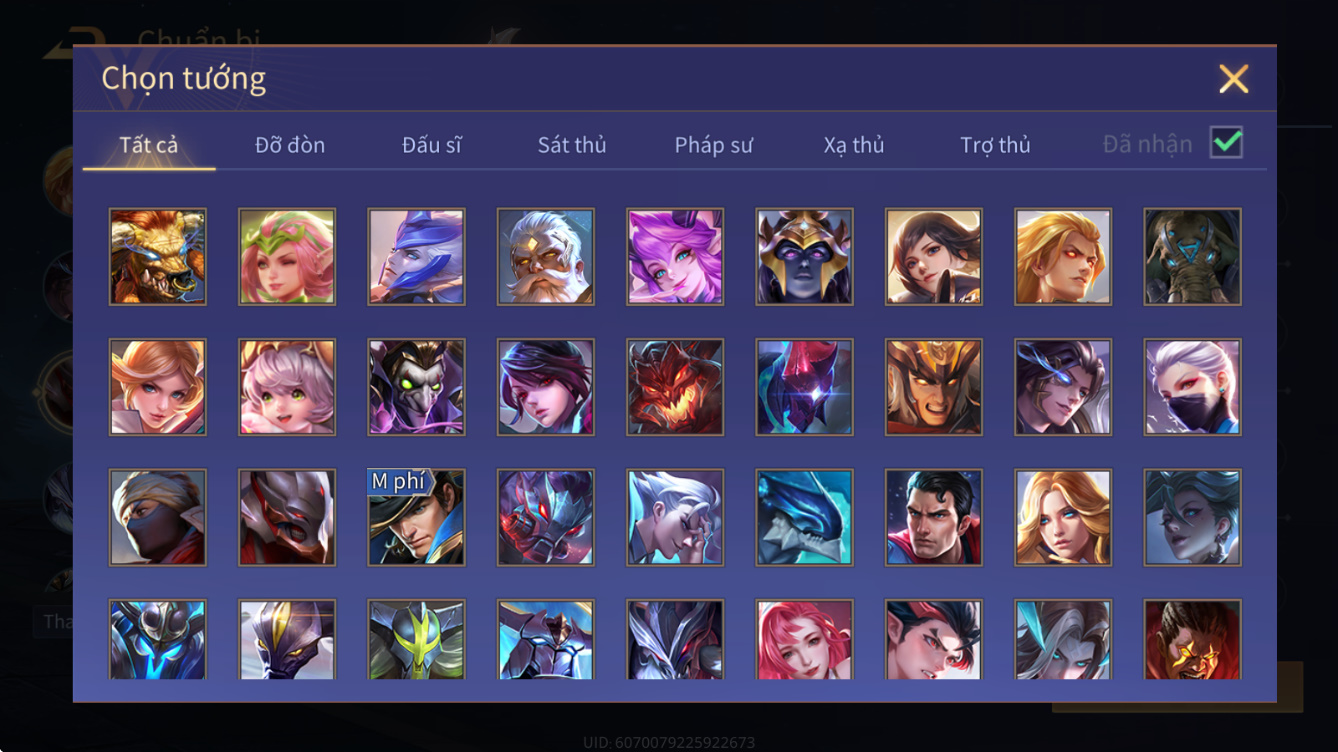Select the hero labeled M phí
The height and width of the screenshot is (752, 1338).
[416, 518]
